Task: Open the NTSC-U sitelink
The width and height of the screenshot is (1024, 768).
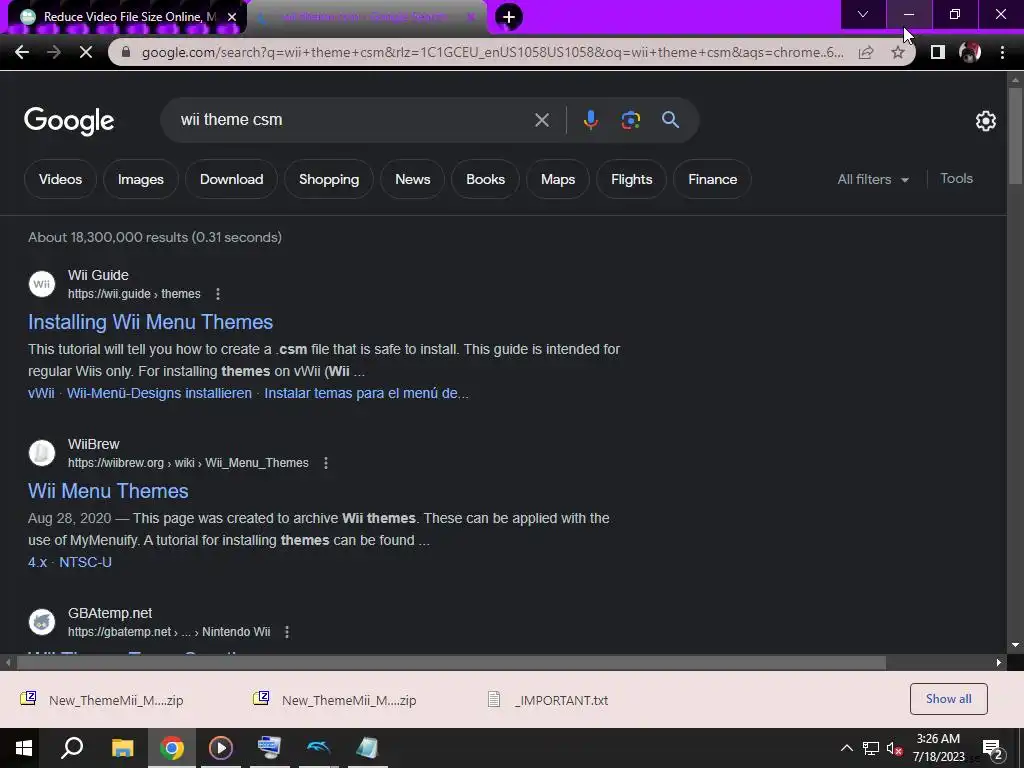Action: [86, 562]
